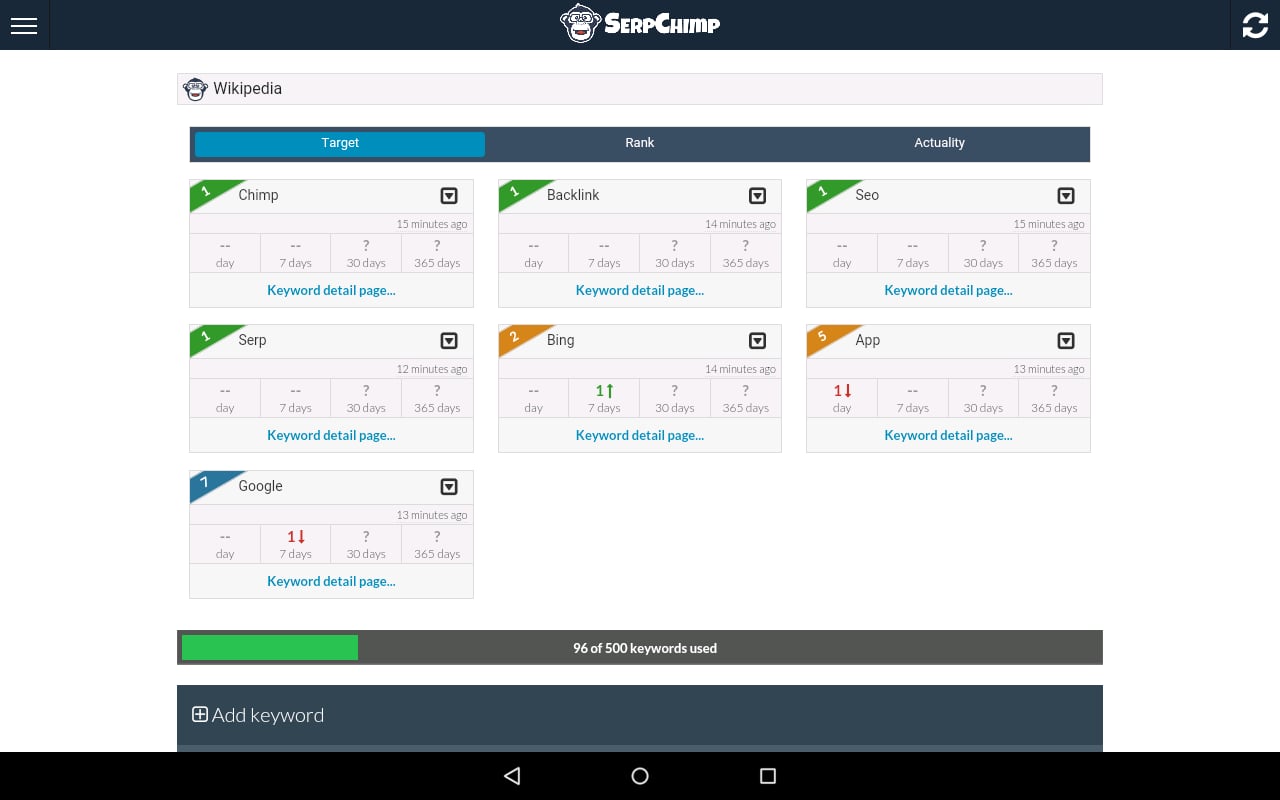Image resolution: width=1280 pixels, height=800 pixels.
Task: Tap the Android recent apps button
Action: tap(768, 776)
